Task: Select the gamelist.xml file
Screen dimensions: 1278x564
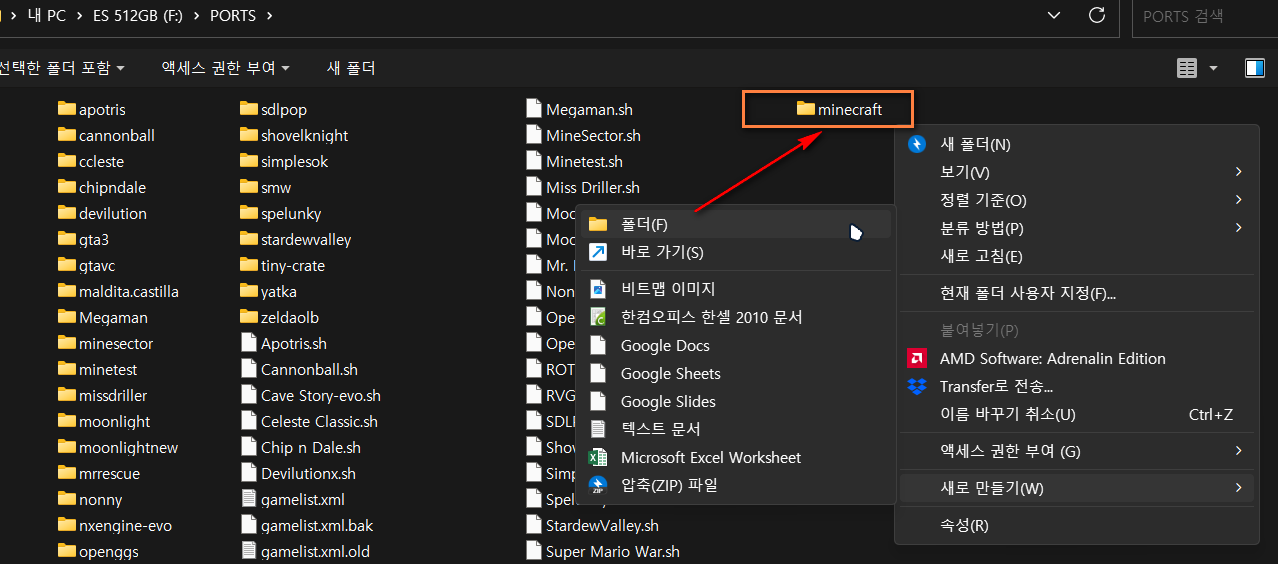Action: (293, 499)
